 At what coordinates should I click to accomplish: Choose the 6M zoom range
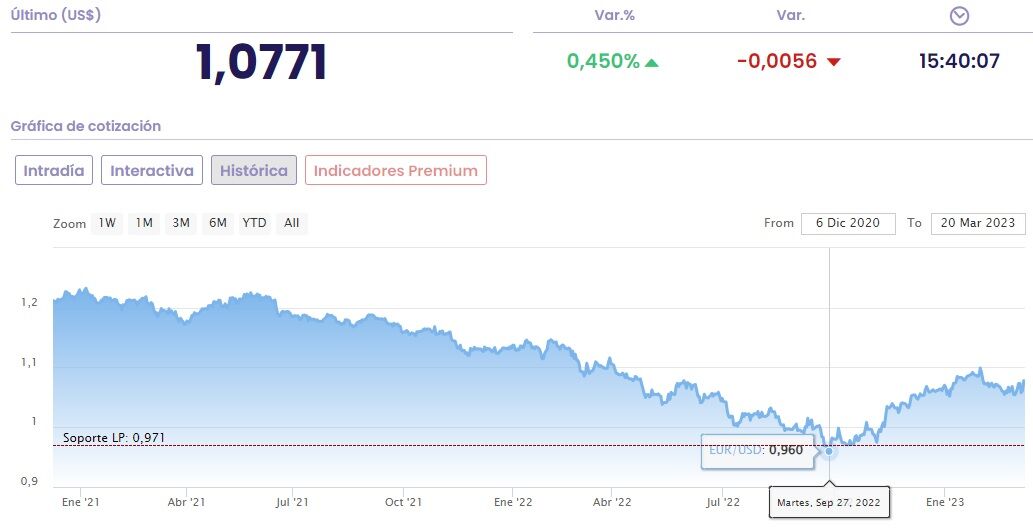(x=218, y=223)
